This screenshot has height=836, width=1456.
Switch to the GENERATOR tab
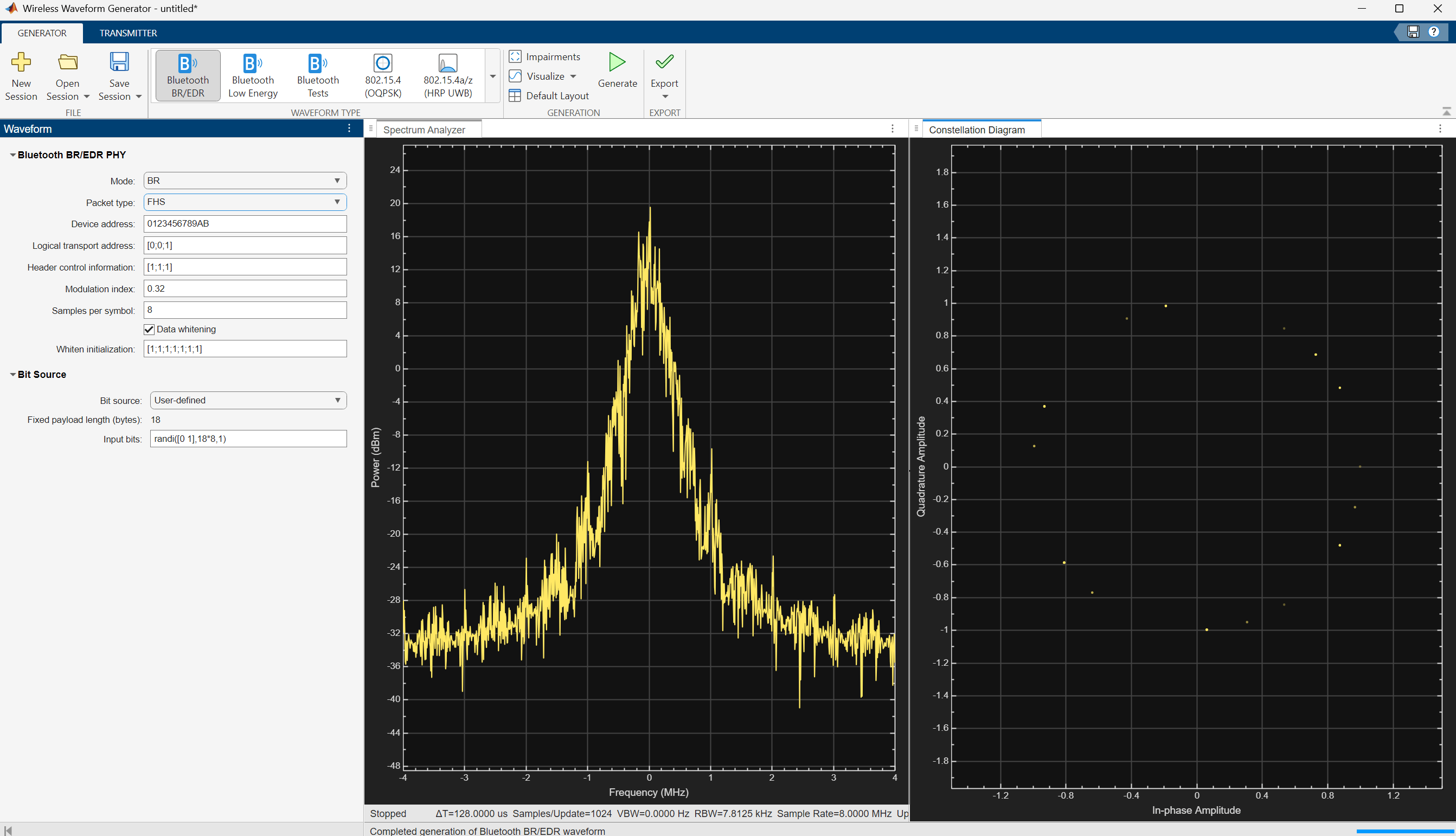(42, 33)
